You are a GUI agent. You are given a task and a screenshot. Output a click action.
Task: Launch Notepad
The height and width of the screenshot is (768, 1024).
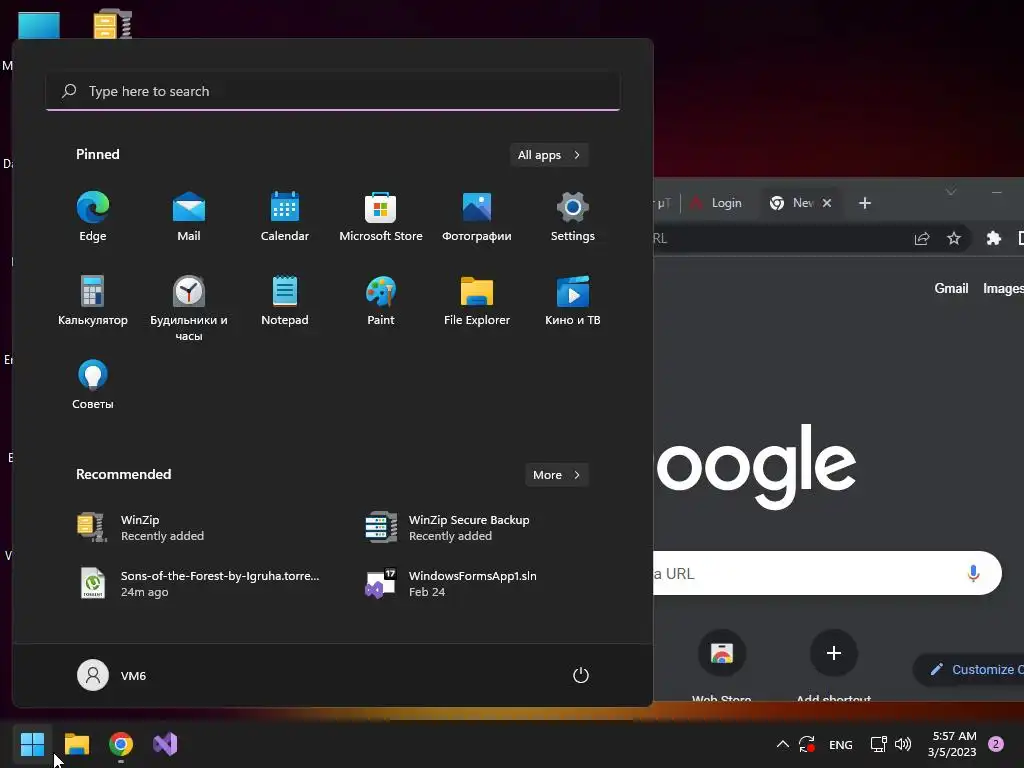pos(285,300)
